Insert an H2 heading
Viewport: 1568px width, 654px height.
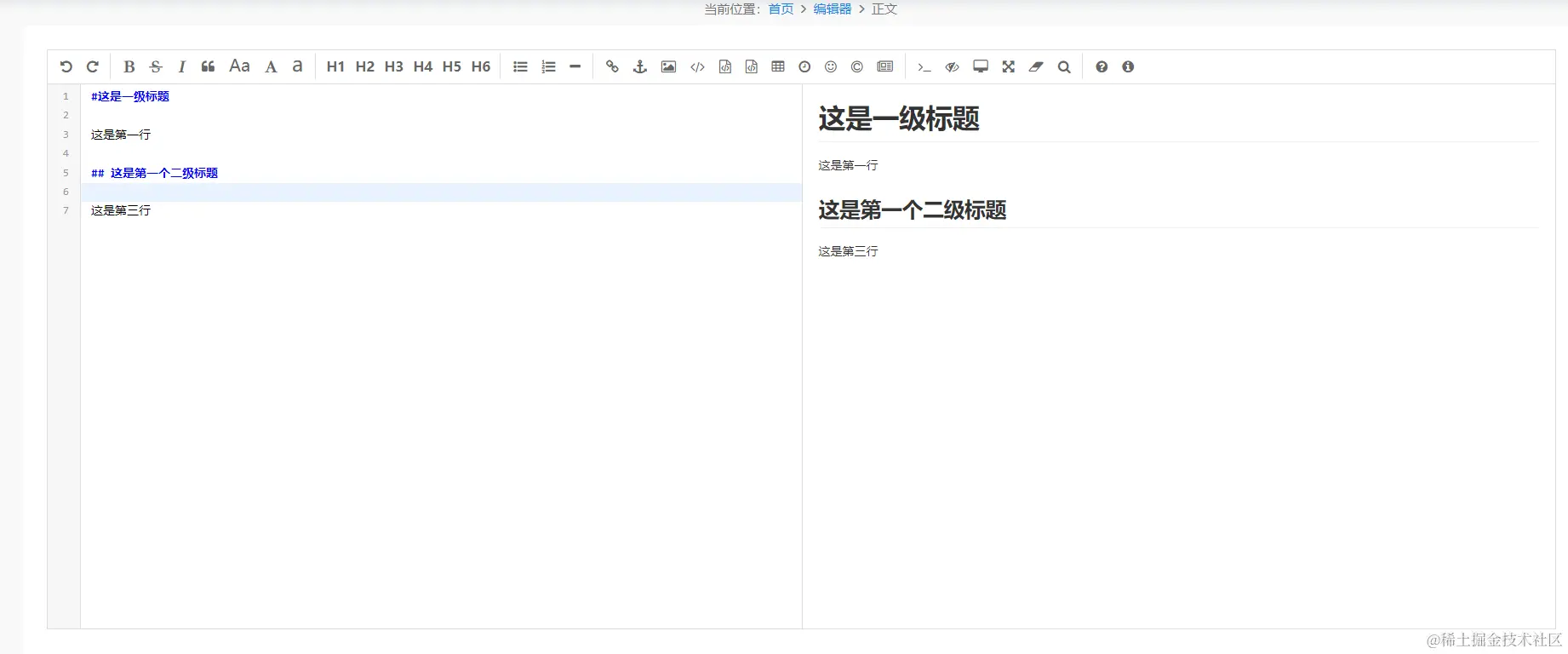pyautogui.click(x=365, y=66)
